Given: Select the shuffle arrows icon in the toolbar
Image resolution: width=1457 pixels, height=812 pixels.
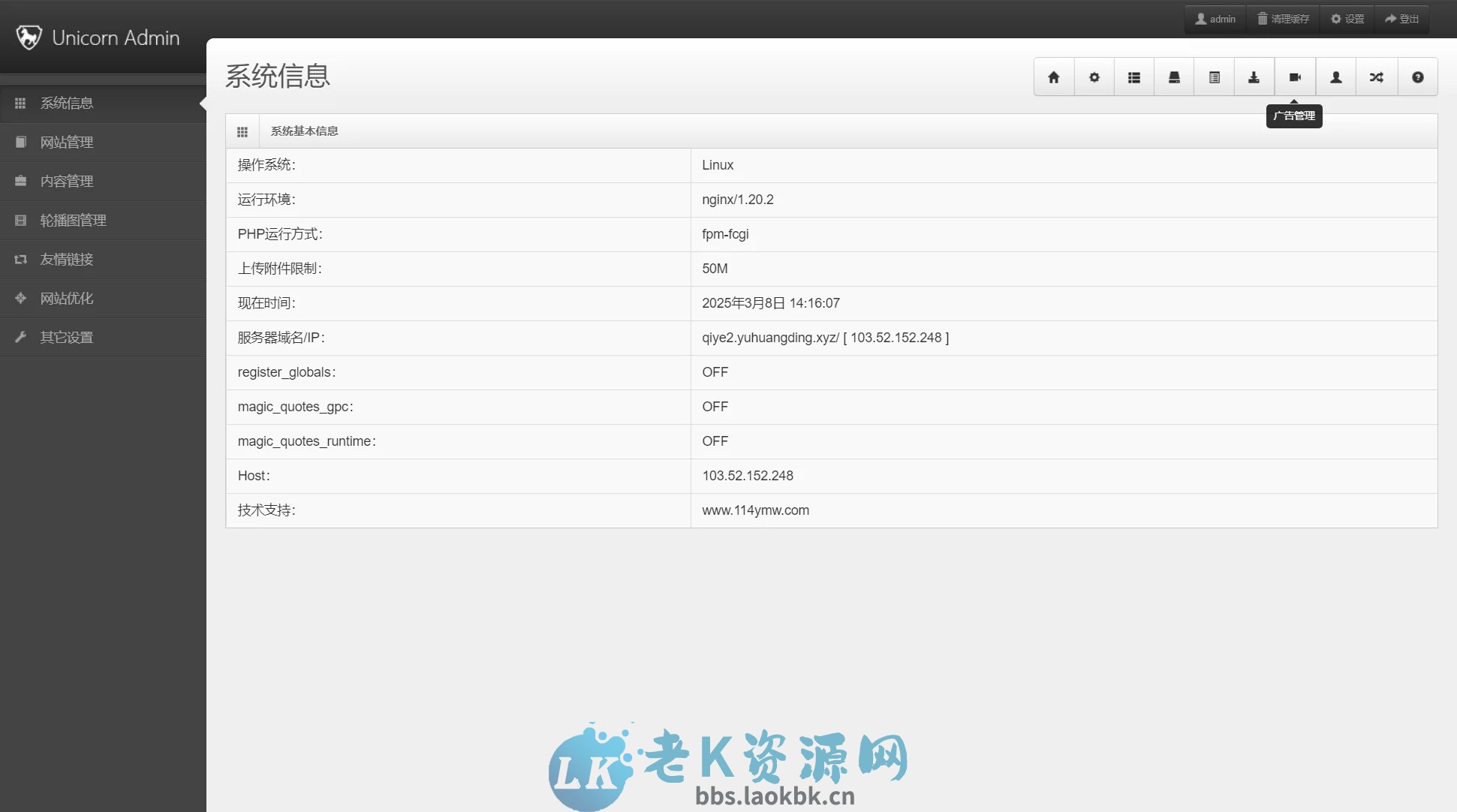Looking at the screenshot, I should pos(1376,77).
